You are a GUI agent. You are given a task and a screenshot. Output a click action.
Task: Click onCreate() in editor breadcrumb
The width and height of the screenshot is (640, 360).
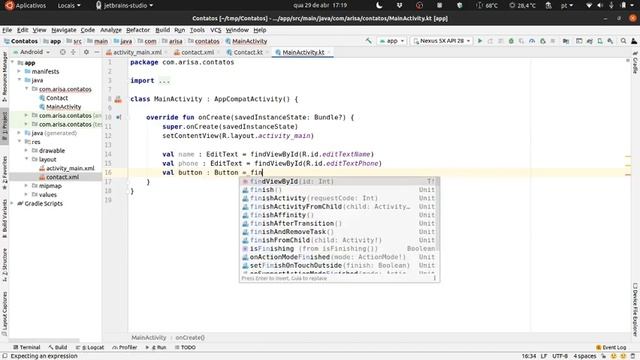tap(190, 338)
